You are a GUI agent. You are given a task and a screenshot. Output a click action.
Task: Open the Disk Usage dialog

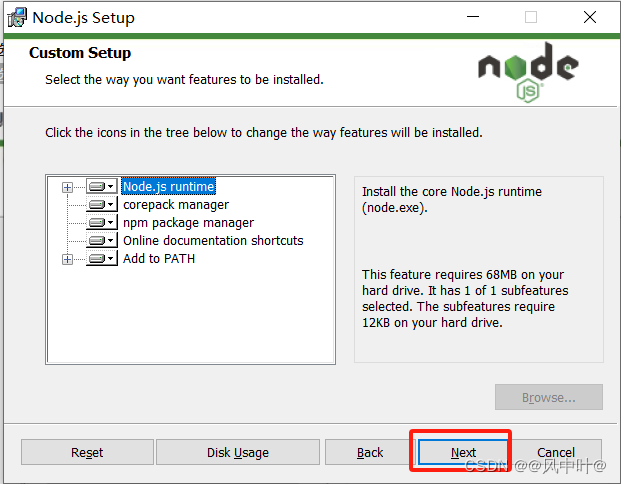(238, 452)
